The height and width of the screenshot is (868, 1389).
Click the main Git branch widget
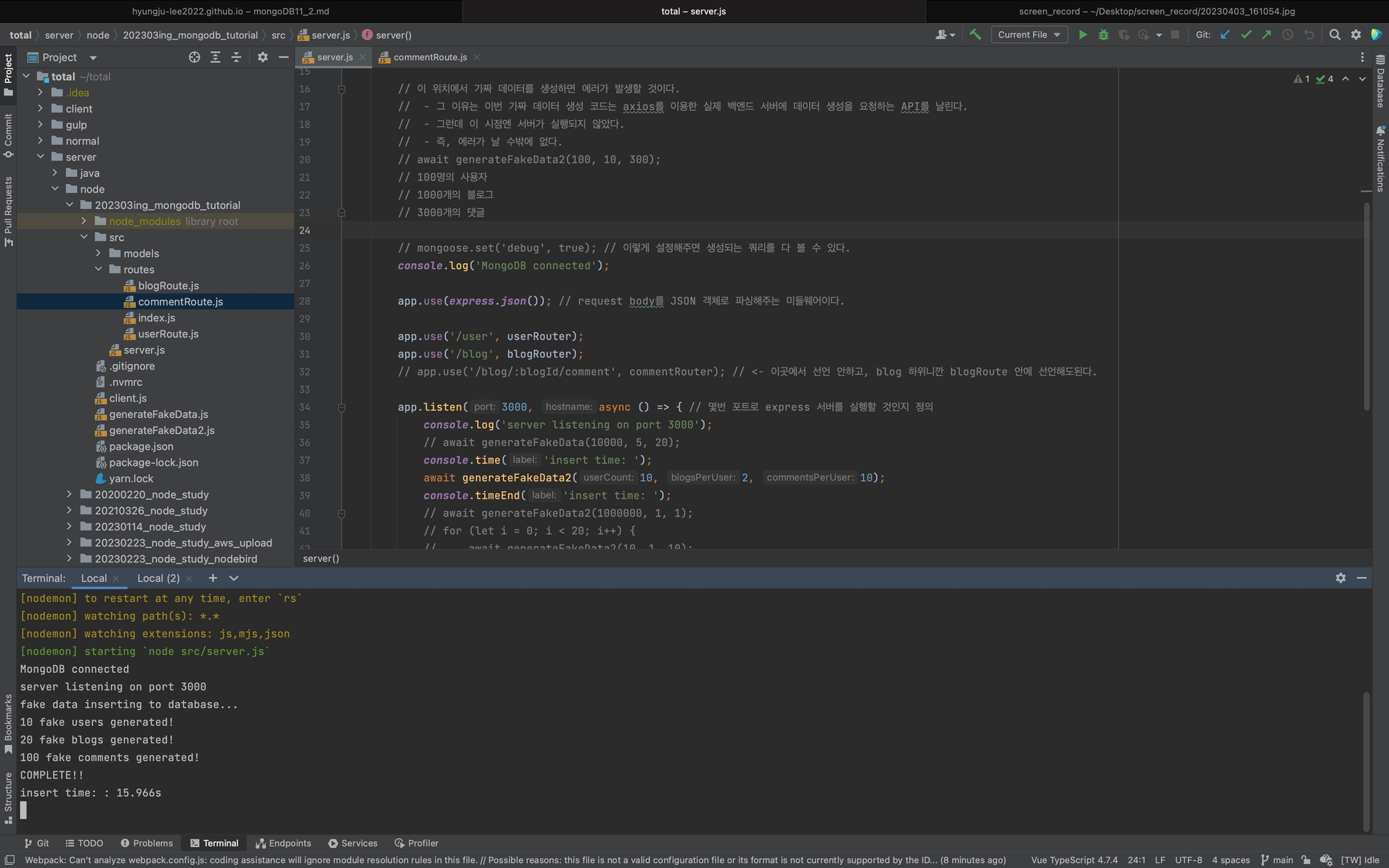tap(1276, 860)
